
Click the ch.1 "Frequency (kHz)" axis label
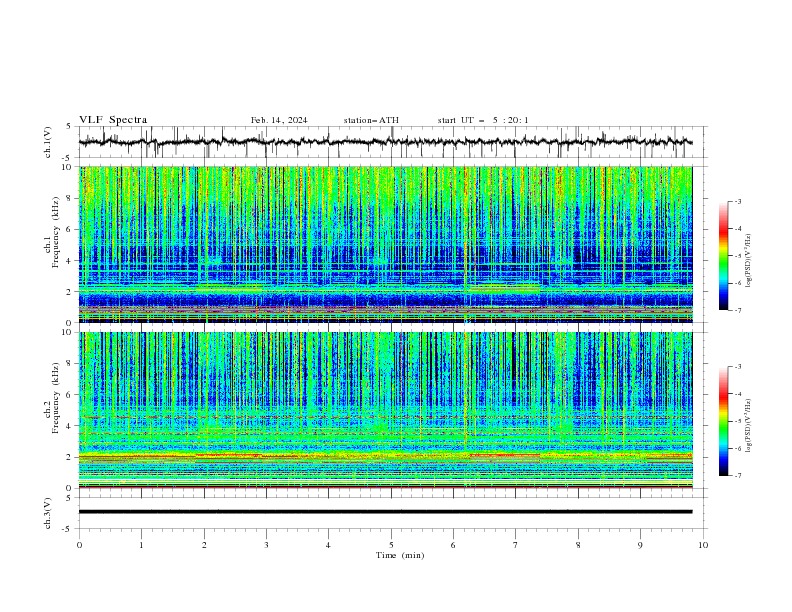(56, 232)
